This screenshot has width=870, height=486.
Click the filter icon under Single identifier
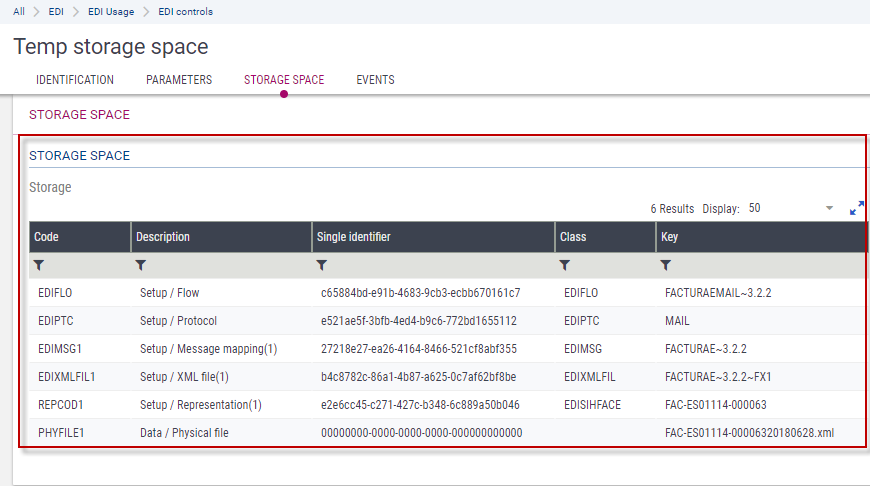click(x=322, y=265)
